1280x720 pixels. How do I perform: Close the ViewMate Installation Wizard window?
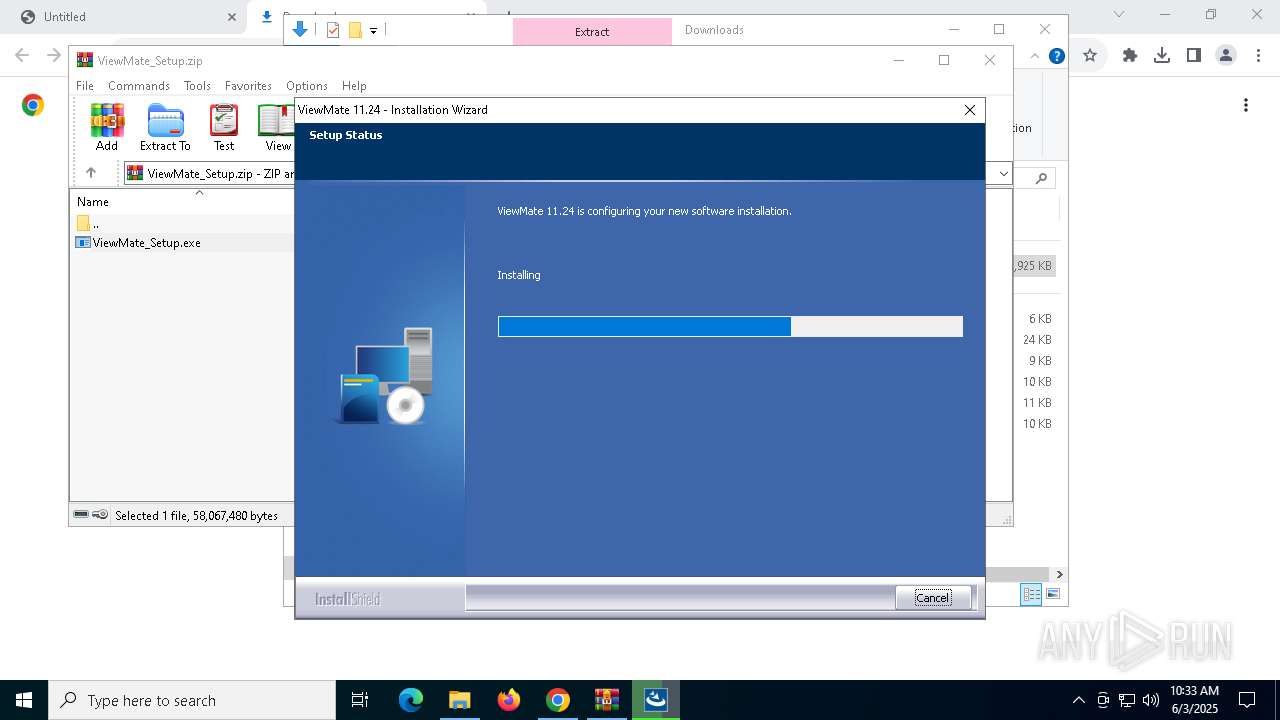(969, 110)
